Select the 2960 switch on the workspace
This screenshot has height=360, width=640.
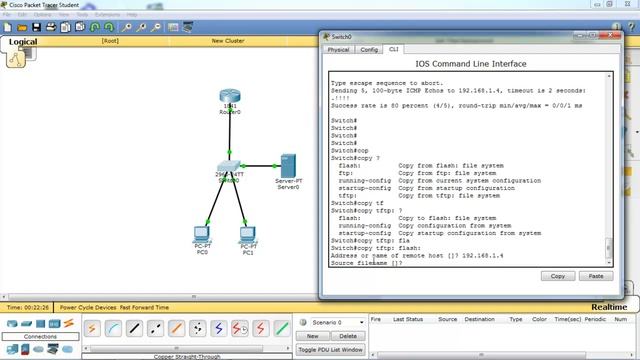pos(229,167)
